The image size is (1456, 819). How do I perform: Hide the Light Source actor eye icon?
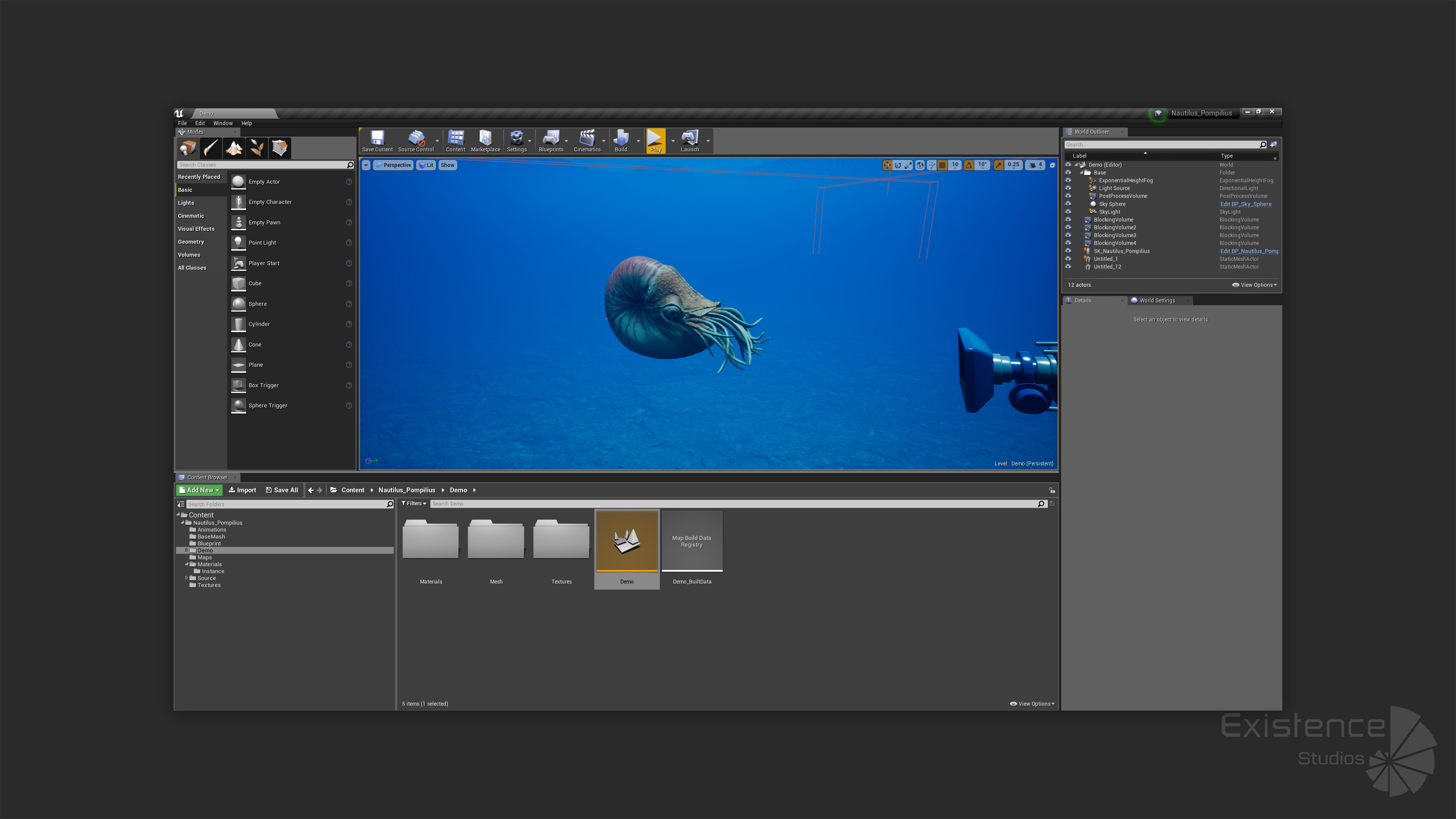1068,188
